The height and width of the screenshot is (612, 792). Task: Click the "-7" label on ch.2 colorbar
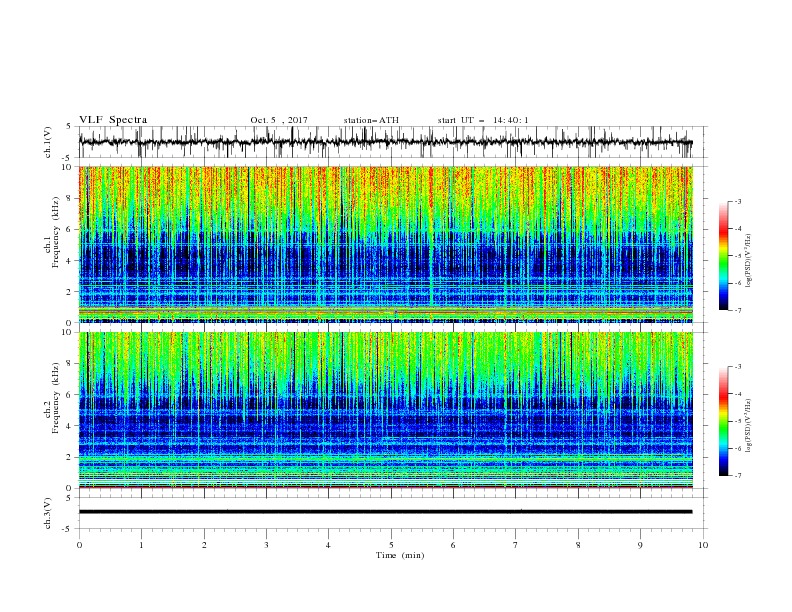pyautogui.click(x=738, y=476)
